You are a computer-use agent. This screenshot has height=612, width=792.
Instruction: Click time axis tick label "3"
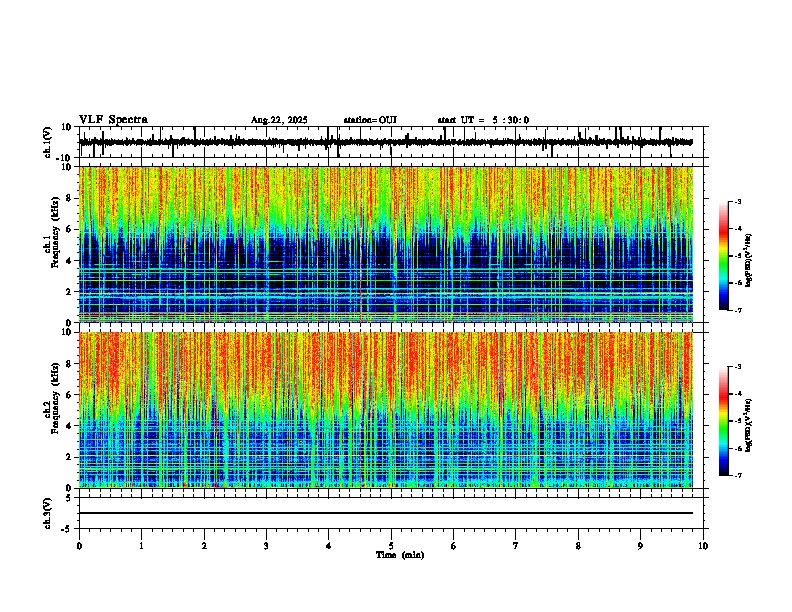tap(266, 546)
